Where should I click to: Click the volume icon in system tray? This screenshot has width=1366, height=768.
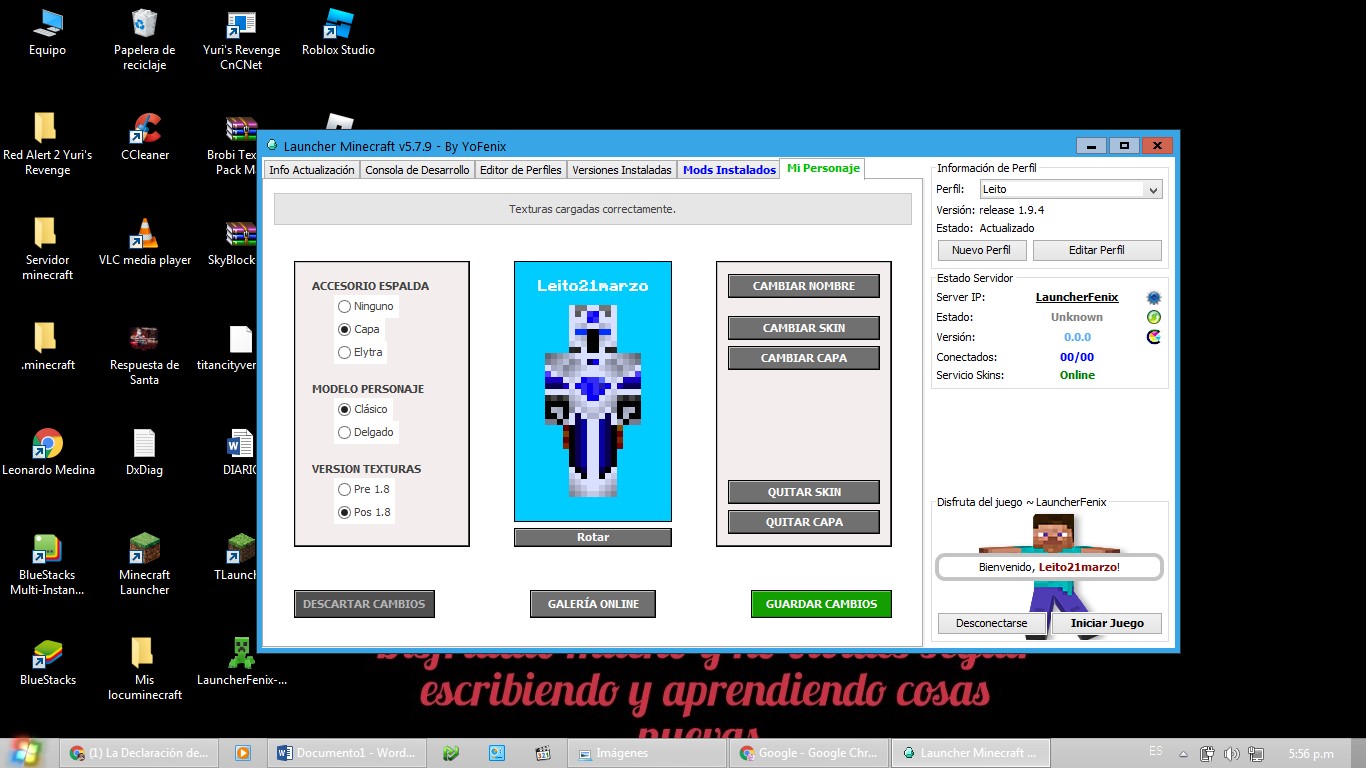(1230, 753)
